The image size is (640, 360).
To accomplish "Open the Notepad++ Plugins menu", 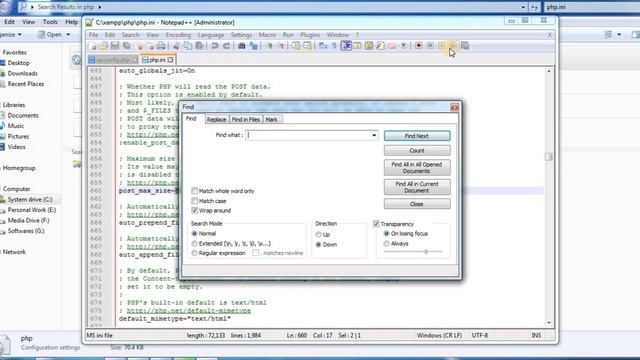I will coord(310,35).
